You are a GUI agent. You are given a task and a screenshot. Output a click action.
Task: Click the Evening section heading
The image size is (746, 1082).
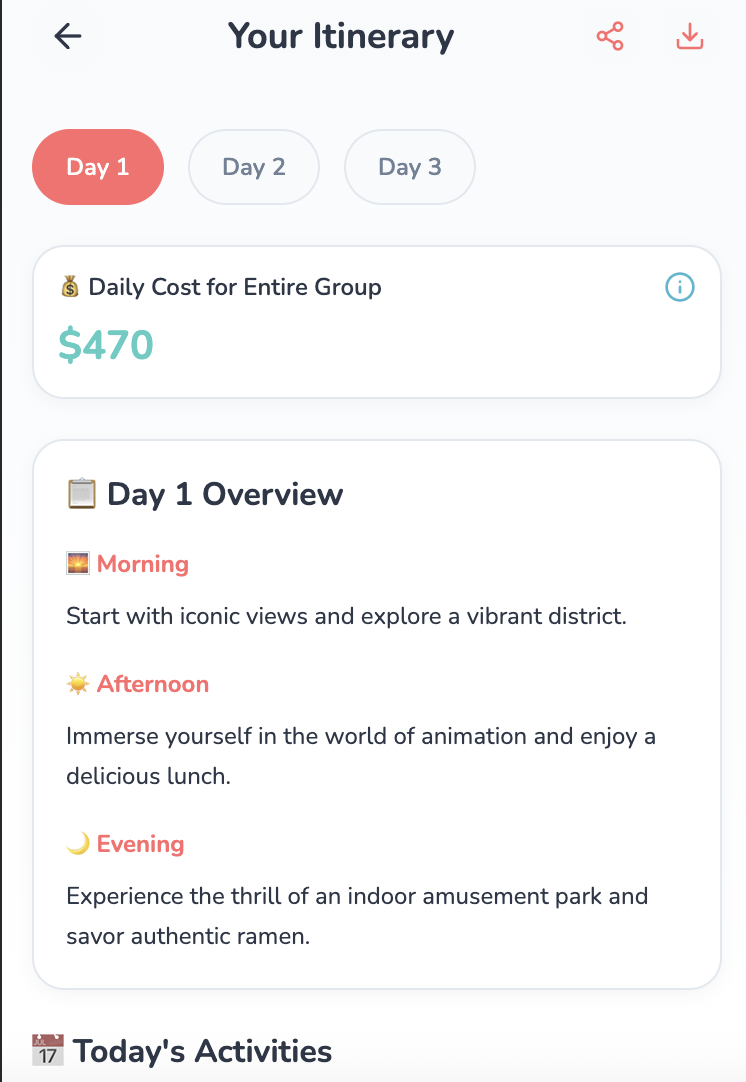coord(141,844)
